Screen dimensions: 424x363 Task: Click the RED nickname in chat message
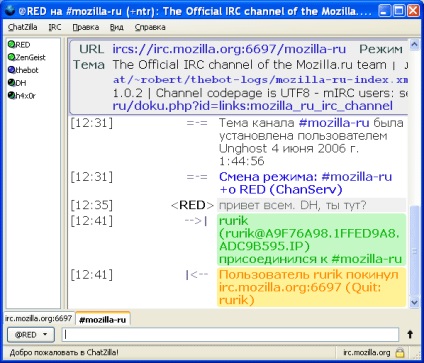[192, 205]
